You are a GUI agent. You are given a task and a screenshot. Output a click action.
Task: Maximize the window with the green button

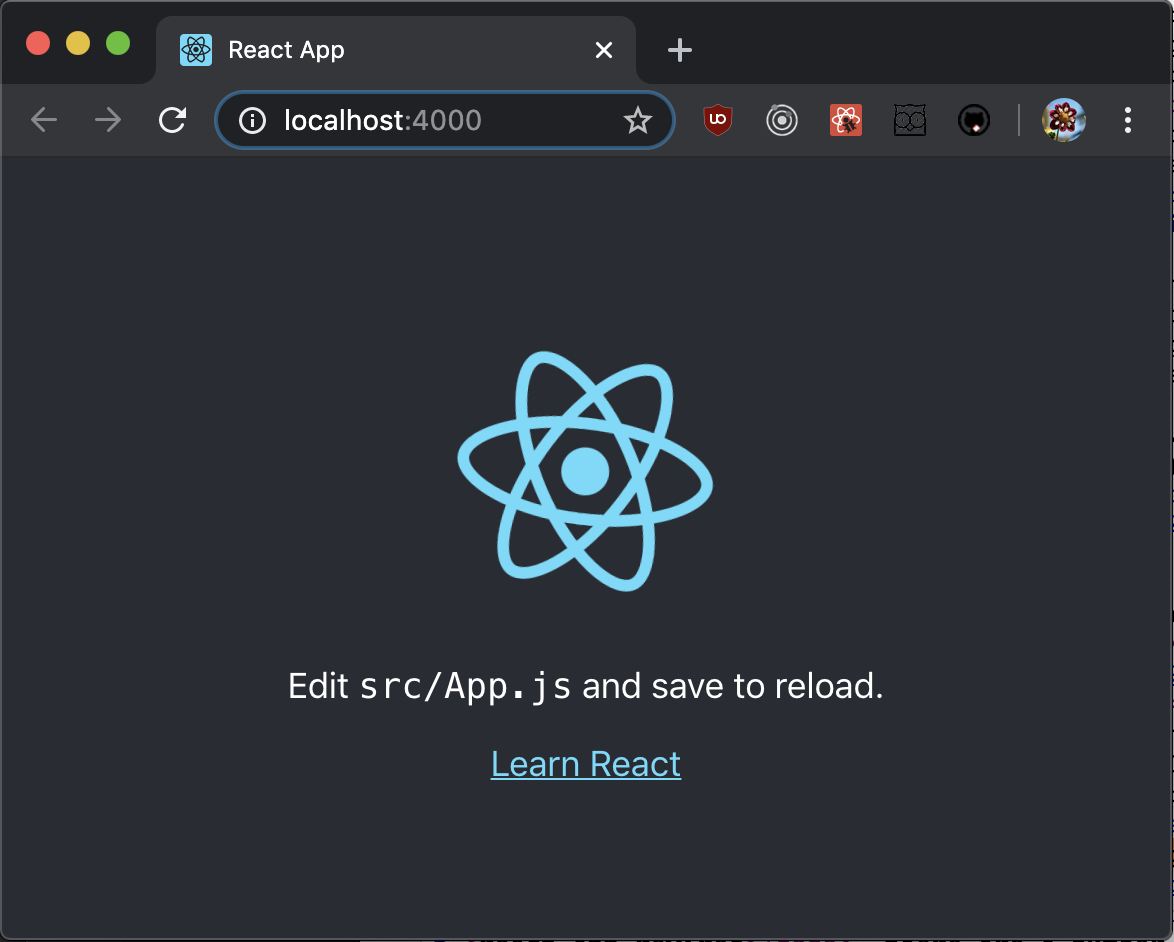coord(118,43)
